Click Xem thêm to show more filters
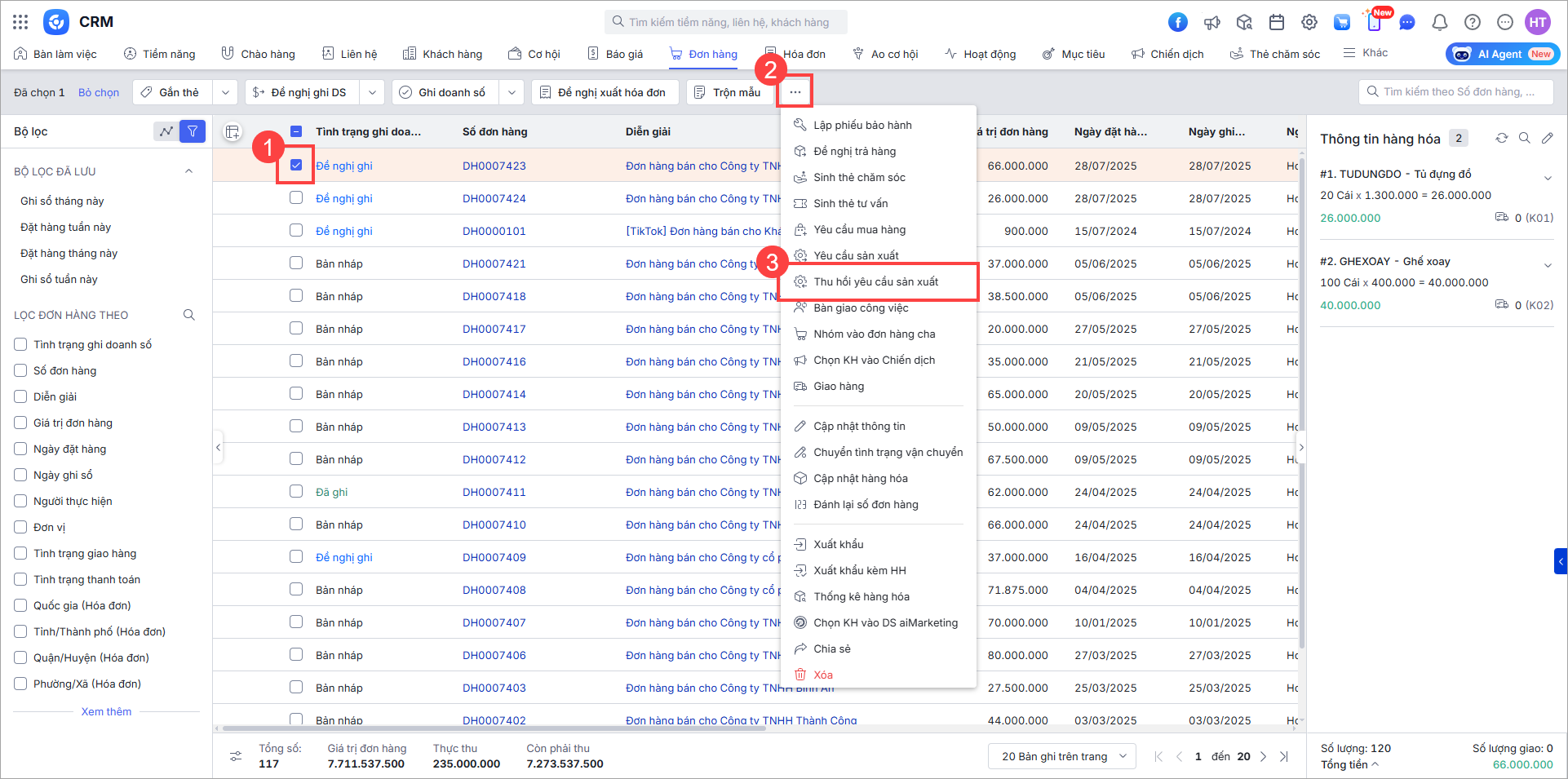This screenshot has width=1568, height=779. (x=106, y=711)
